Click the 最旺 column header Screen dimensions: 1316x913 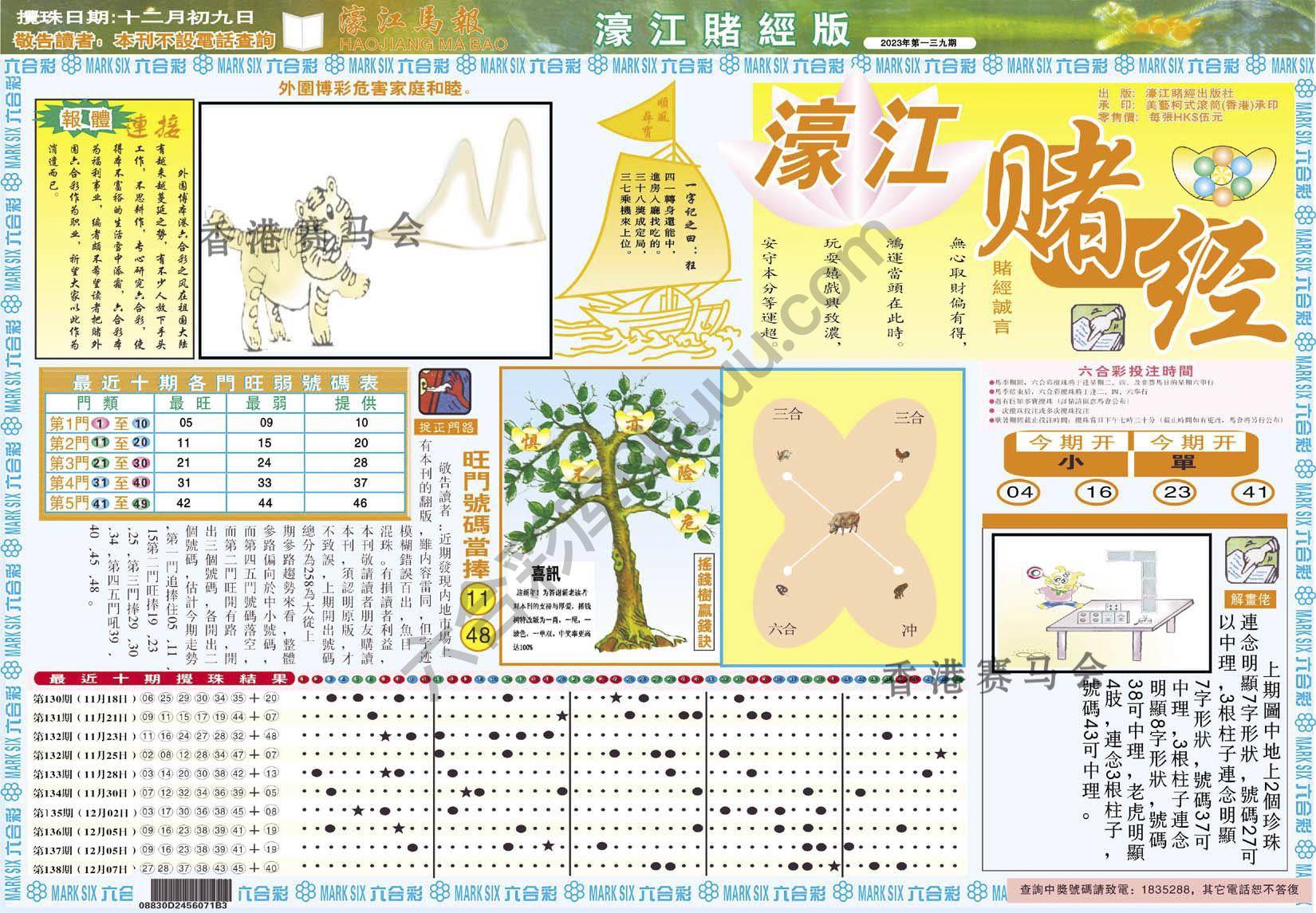(190, 403)
